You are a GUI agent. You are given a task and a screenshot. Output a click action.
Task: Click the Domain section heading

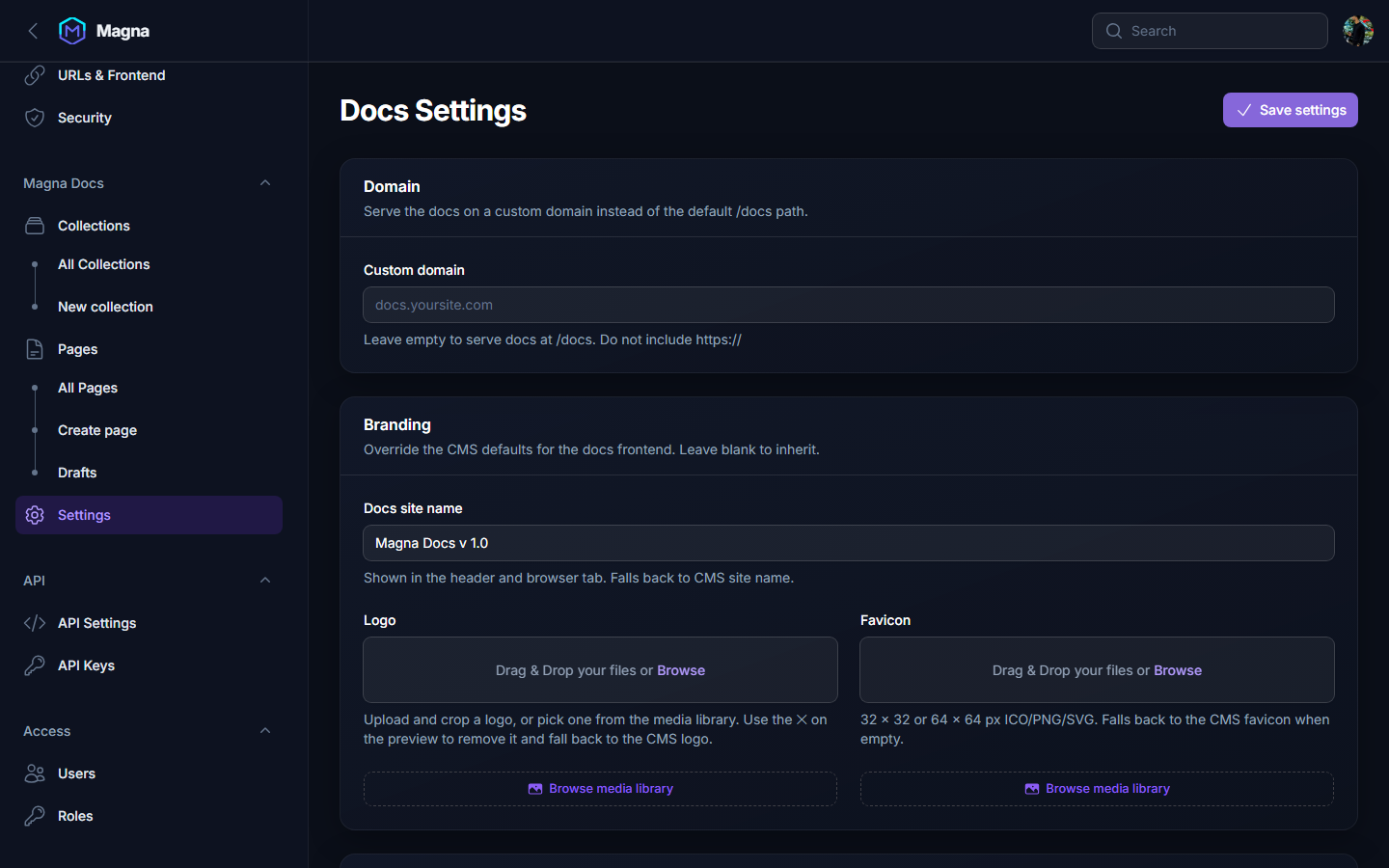point(392,186)
